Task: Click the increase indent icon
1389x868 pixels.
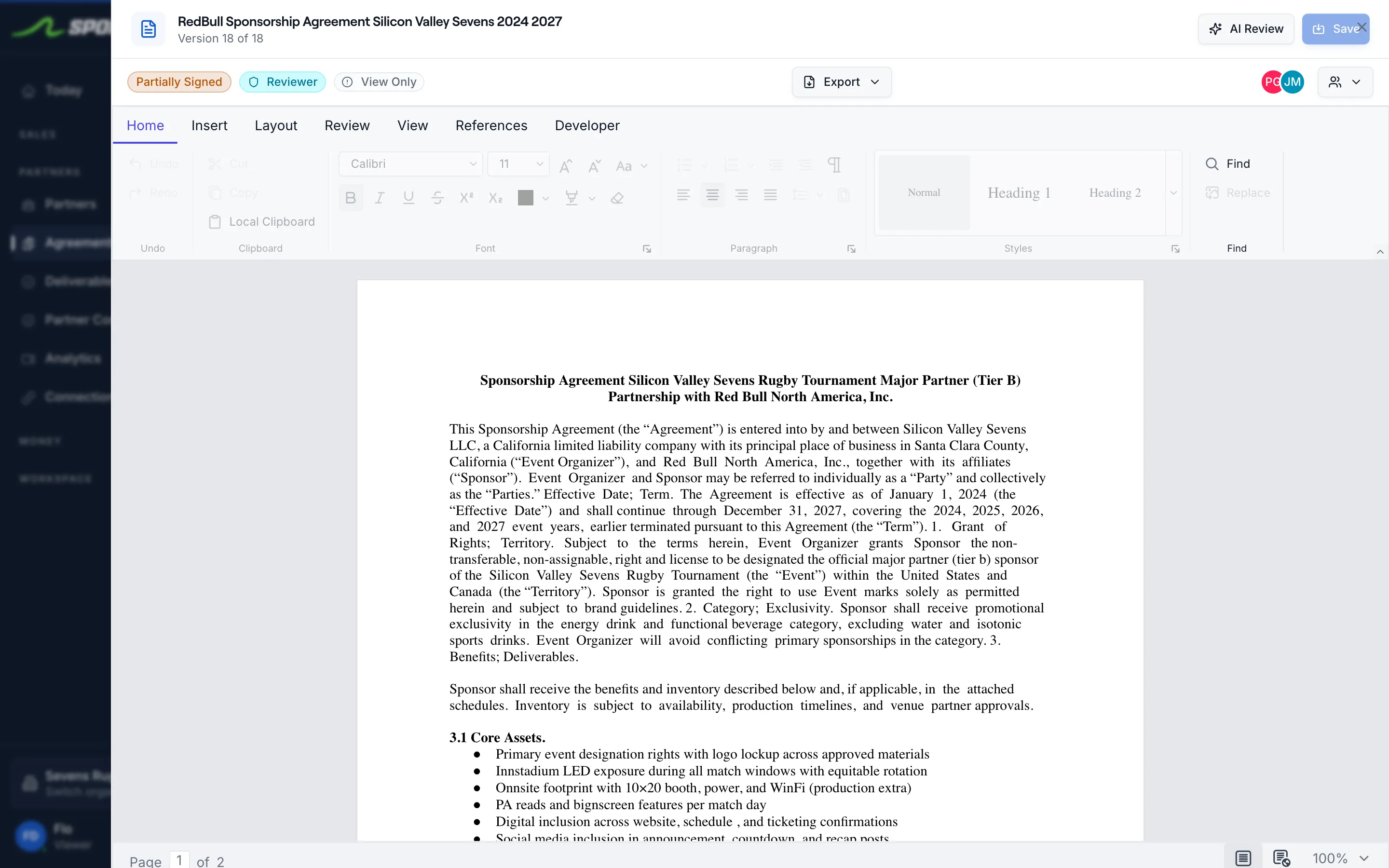Action: coord(805,165)
